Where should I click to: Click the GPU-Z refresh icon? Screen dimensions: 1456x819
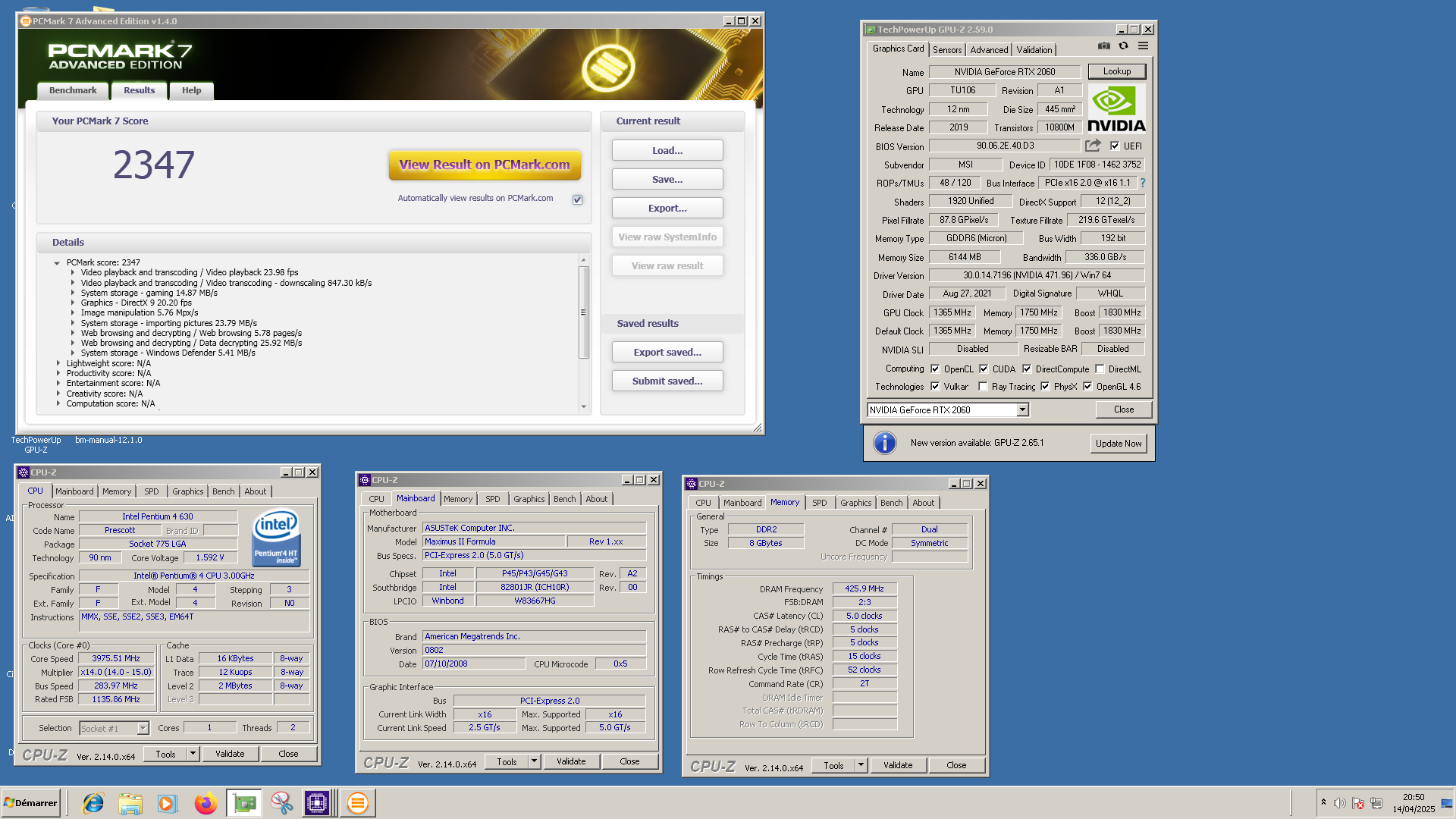(x=1123, y=46)
